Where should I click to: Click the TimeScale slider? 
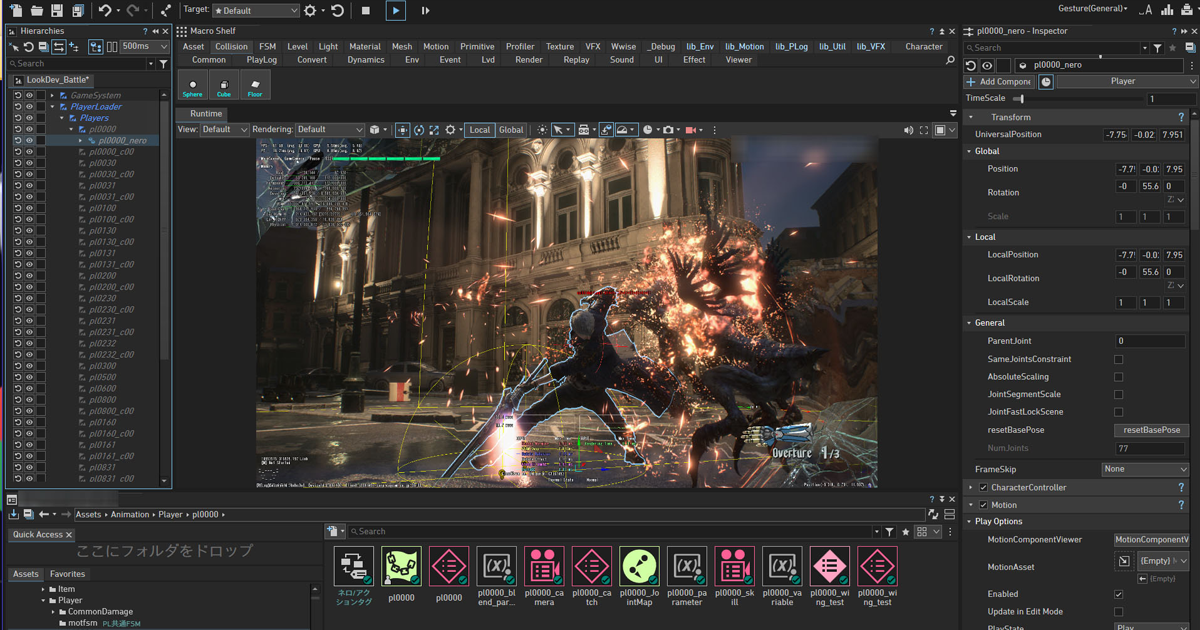[x=1020, y=99]
